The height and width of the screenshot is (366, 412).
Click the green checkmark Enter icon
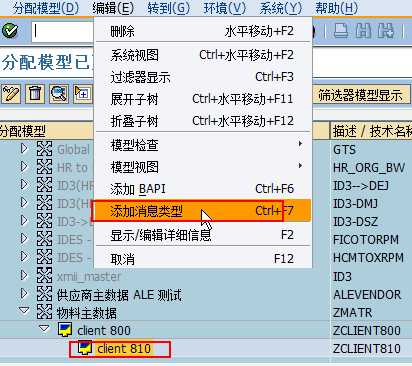(10, 31)
